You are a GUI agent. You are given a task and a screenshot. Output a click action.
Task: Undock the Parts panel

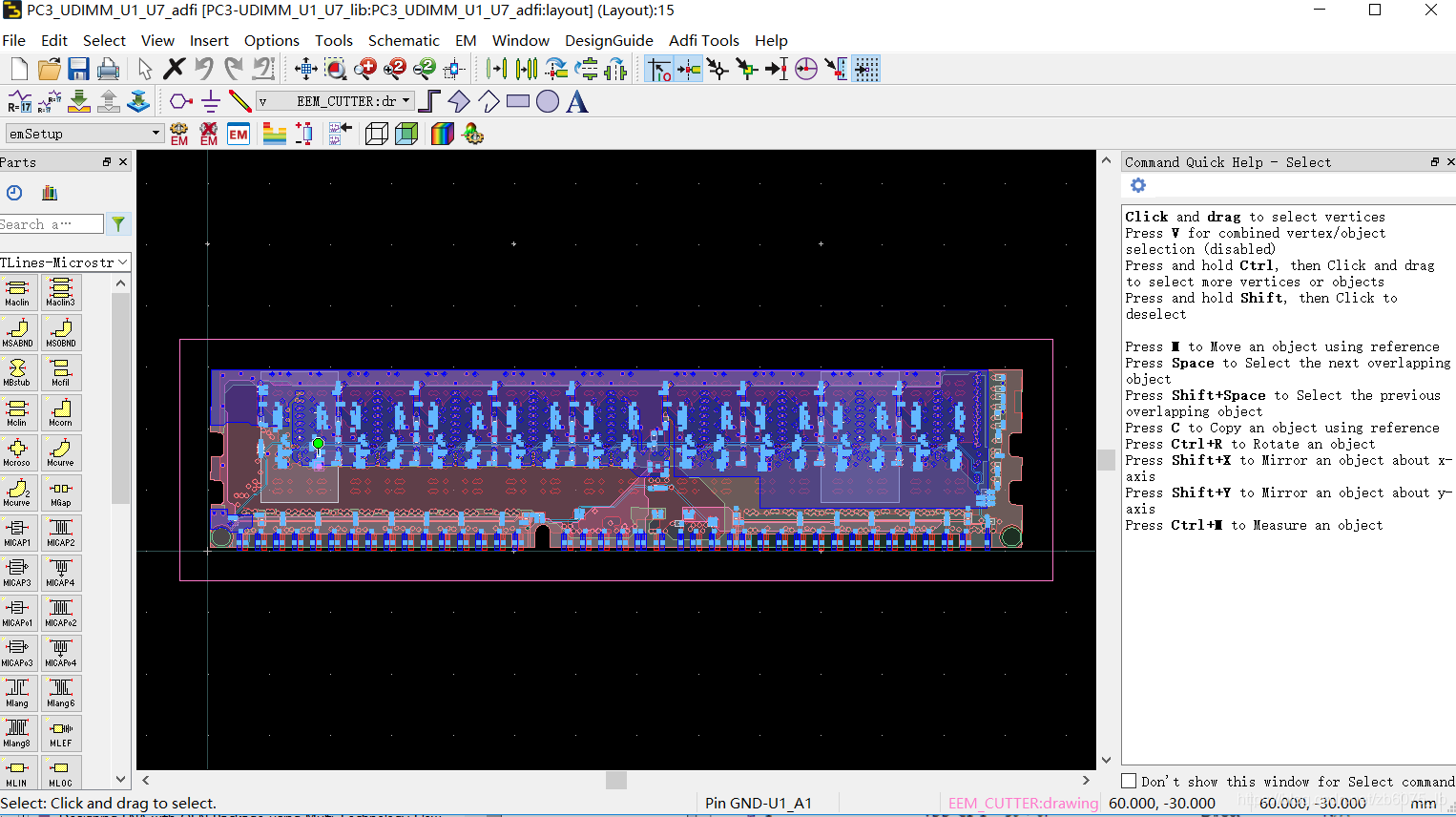point(107,162)
